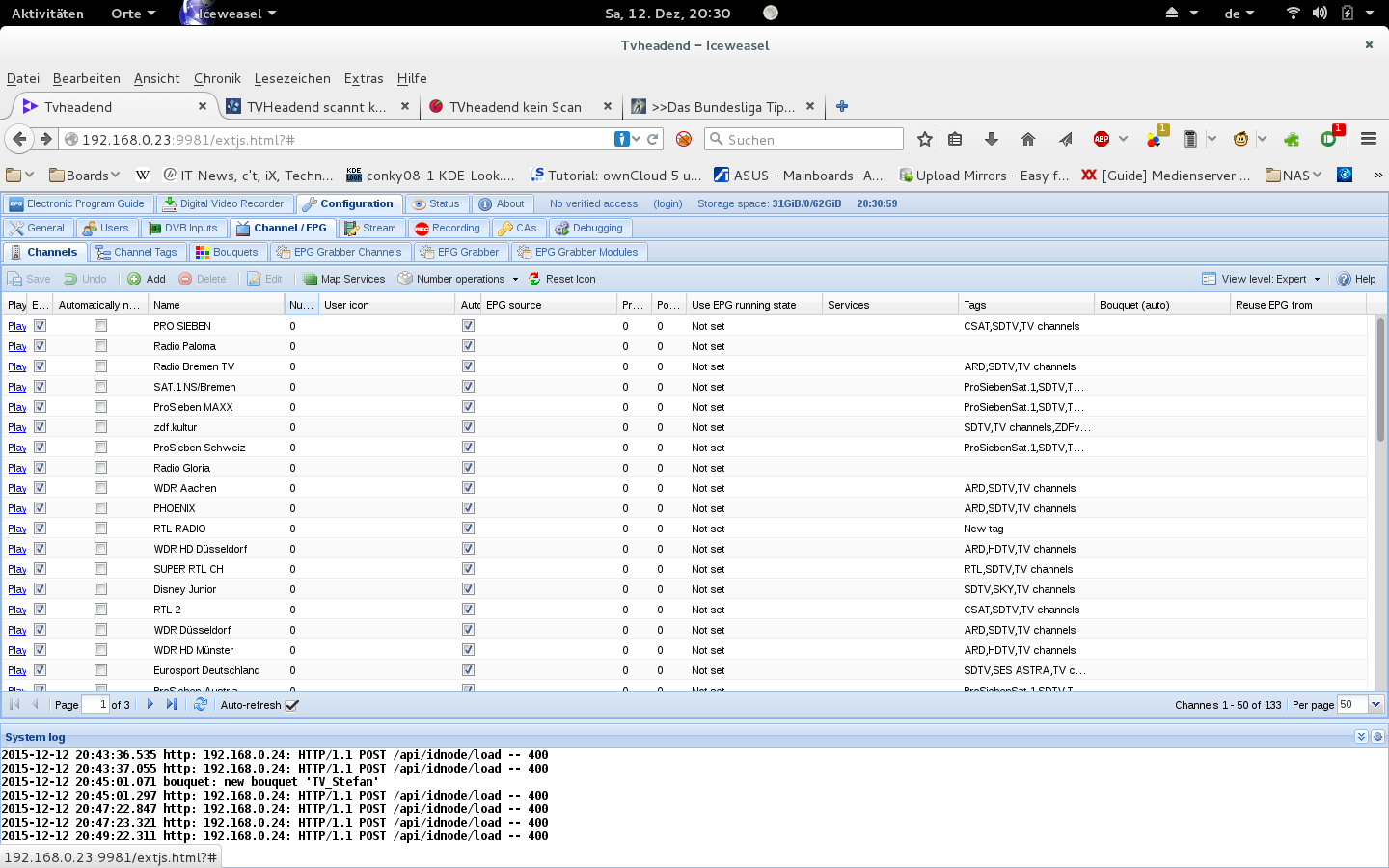This screenshot has width=1389, height=868.
Task: Switch to the Channel Tags tab
Action: point(137,252)
